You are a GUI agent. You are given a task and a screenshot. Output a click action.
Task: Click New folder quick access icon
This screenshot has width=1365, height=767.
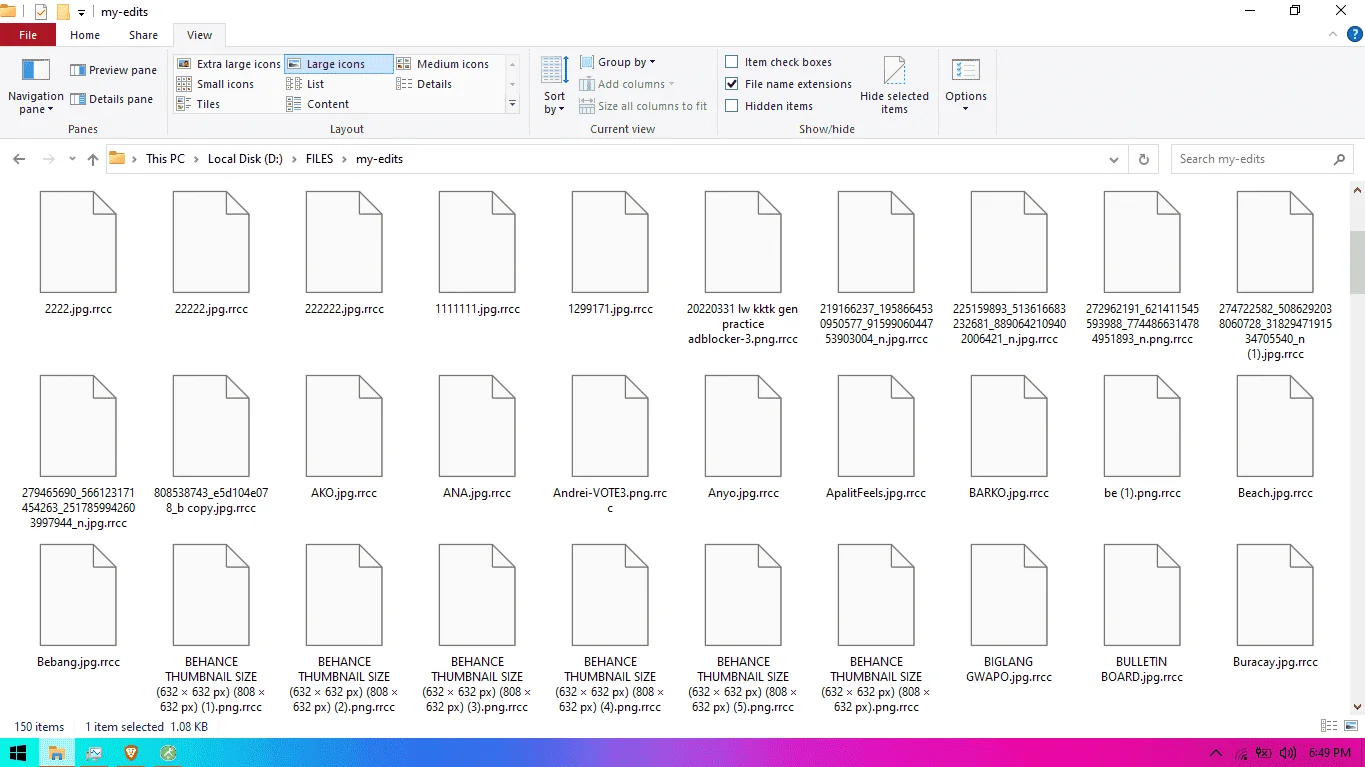pos(63,12)
